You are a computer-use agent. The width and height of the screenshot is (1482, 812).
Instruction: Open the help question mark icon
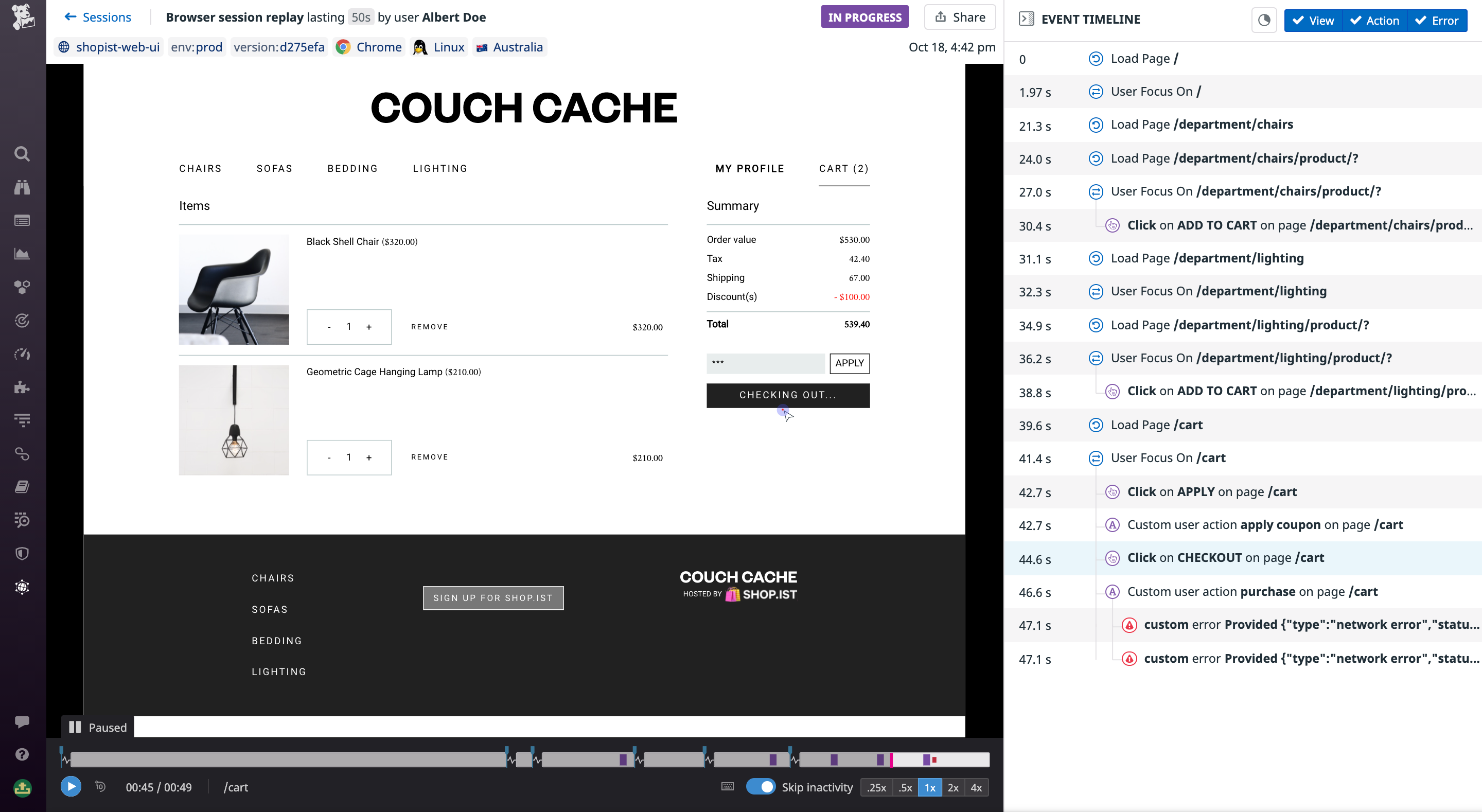click(22, 754)
